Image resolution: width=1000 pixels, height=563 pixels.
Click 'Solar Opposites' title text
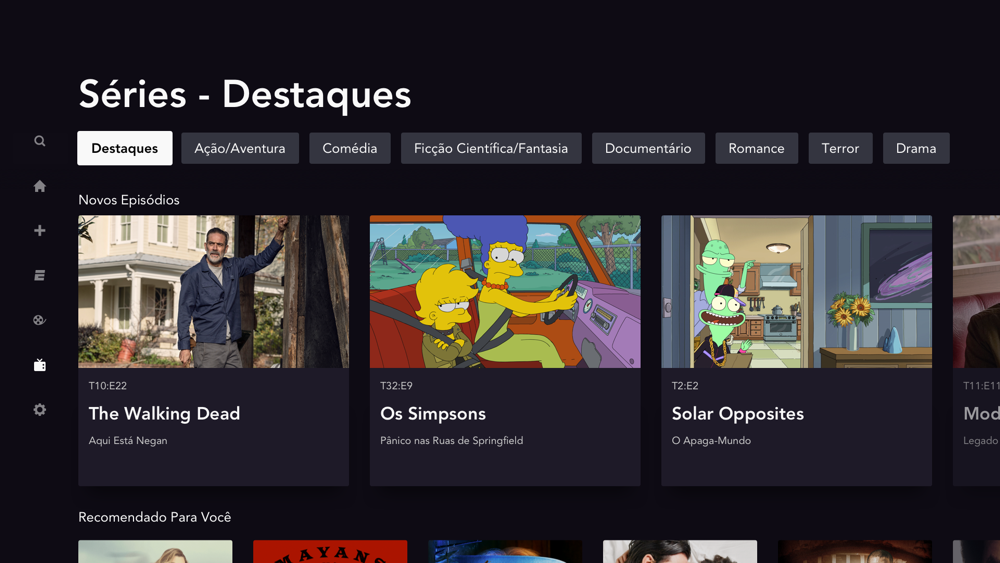tap(737, 414)
